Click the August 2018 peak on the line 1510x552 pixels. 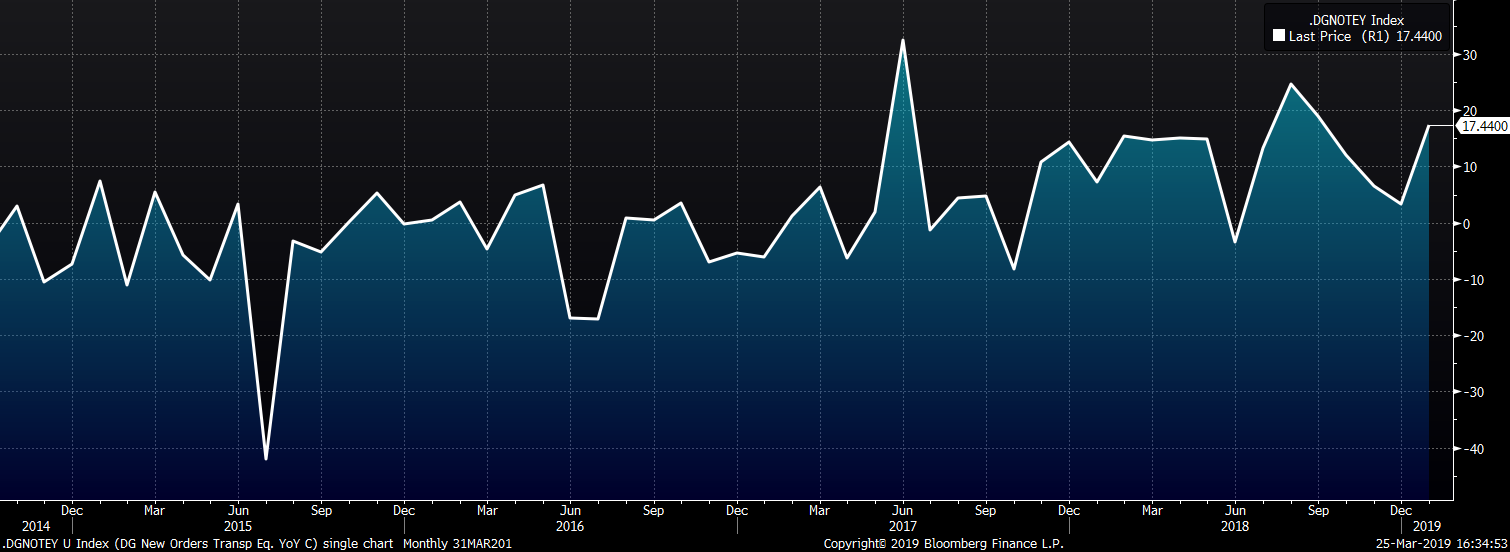pyautogui.click(x=1291, y=84)
